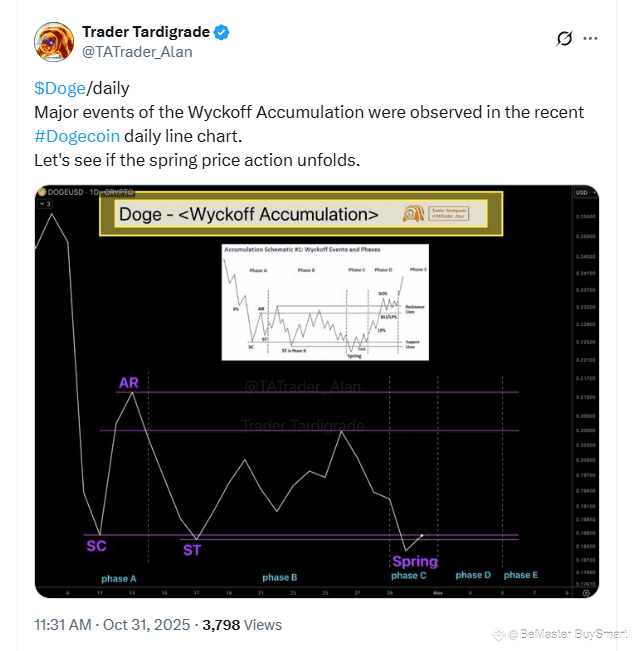Open the Wyckoff Accumulation schematic thumbnail

[324, 301]
